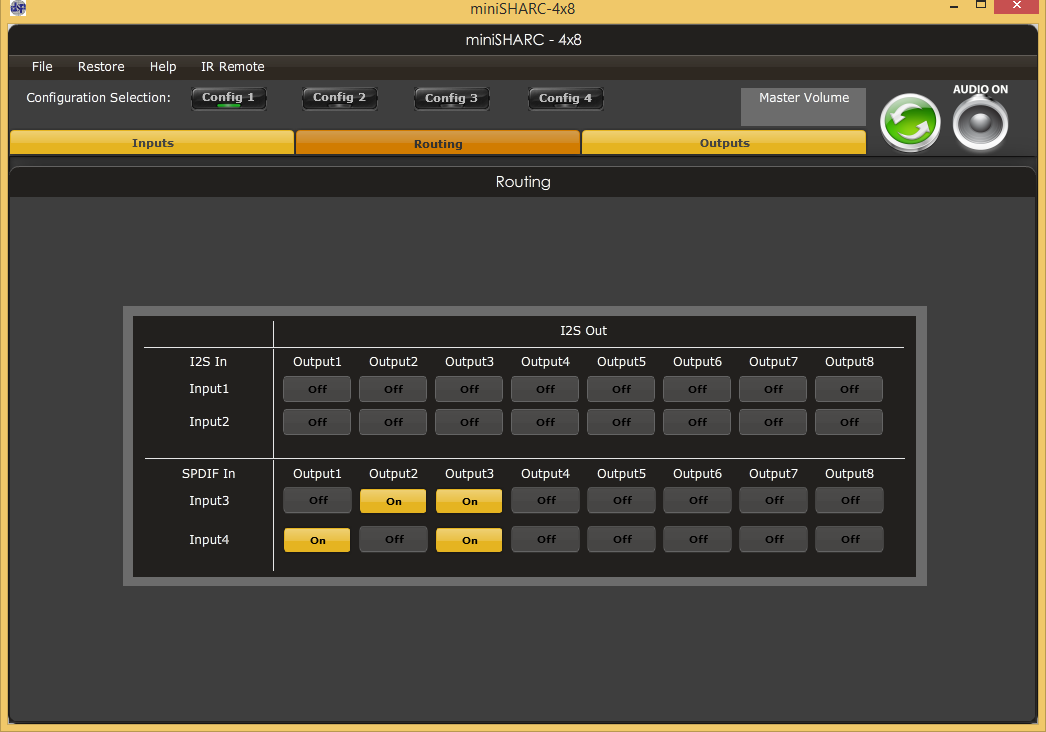Toggle I2S Input2 to Output2 routing
1046x732 pixels.
[393, 422]
